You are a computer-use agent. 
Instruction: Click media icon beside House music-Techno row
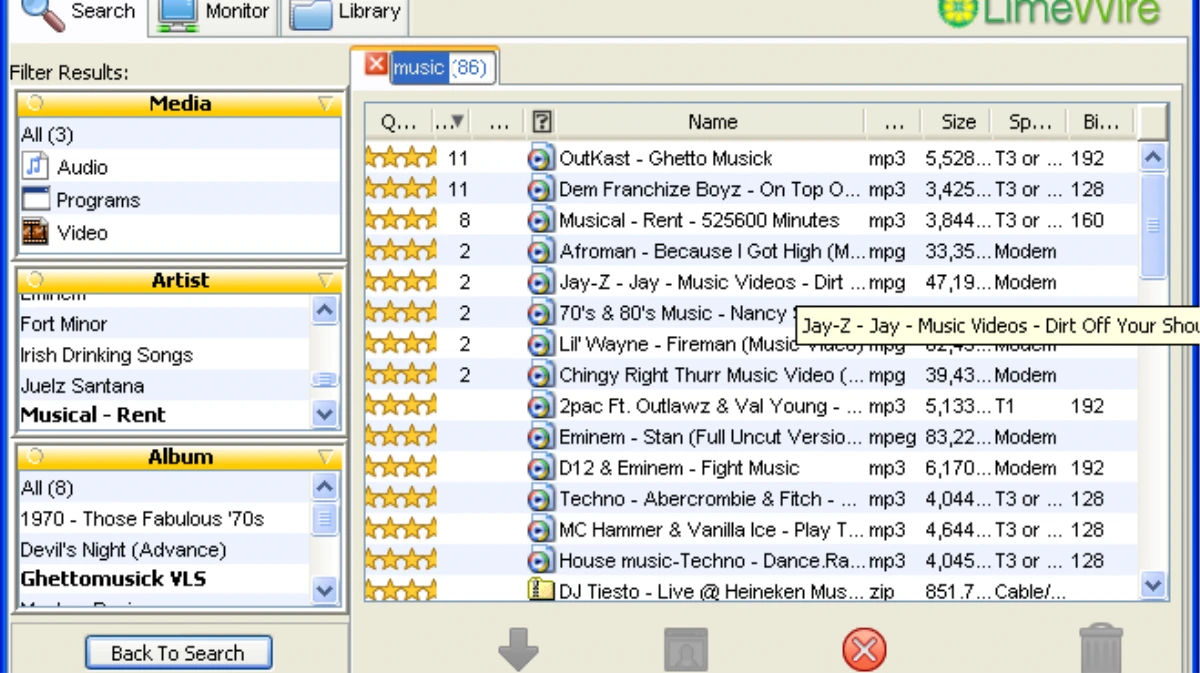pos(541,561)
